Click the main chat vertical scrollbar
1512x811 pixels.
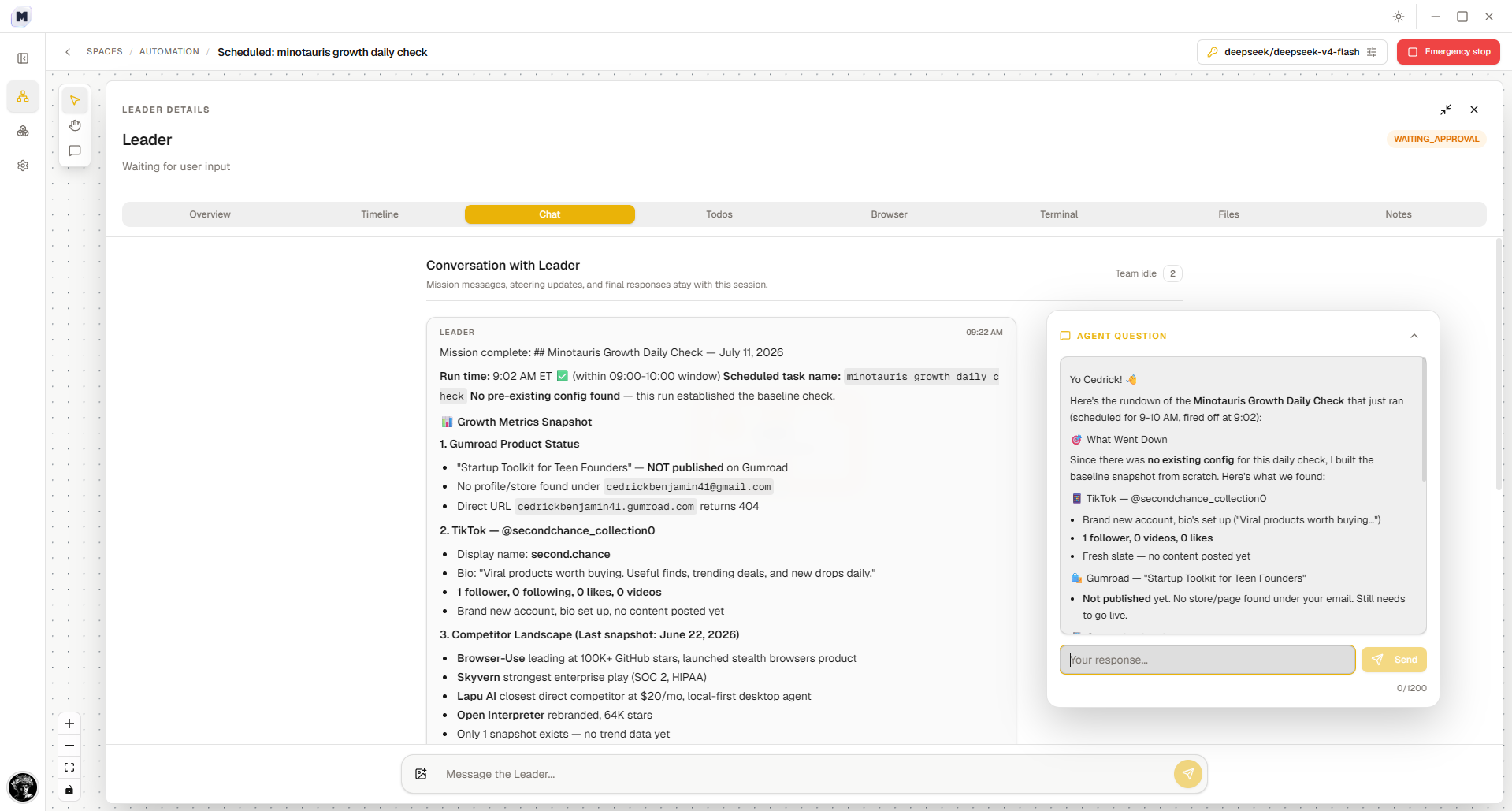(x=1499, y=365)
